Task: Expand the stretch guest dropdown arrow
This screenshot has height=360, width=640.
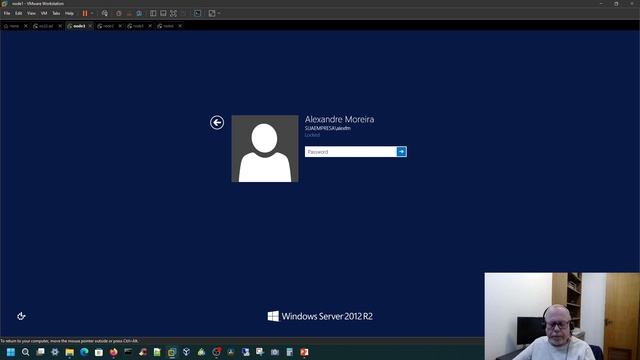Action: point(219,13)
